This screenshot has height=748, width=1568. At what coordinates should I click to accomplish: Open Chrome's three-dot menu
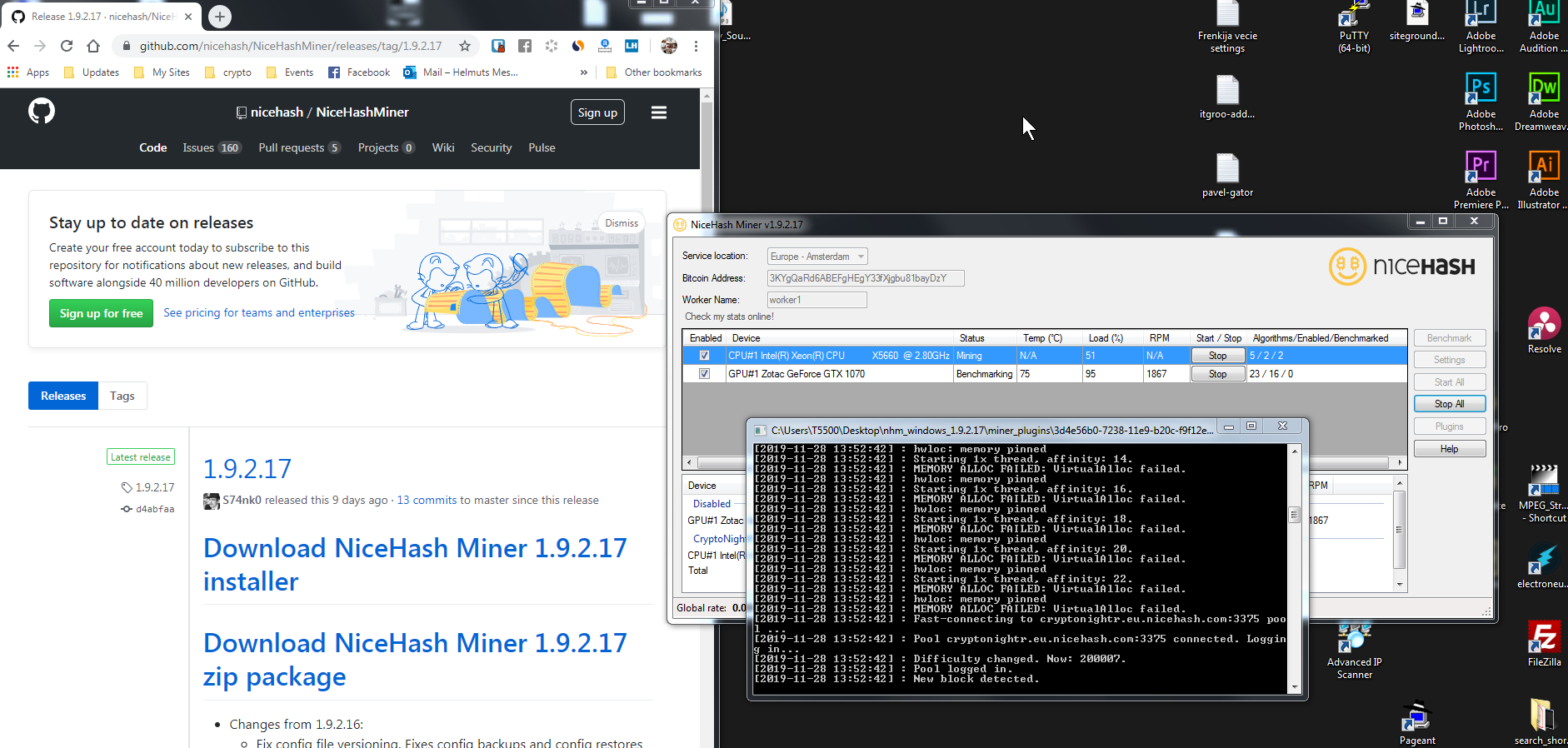[x=696, y=46]
